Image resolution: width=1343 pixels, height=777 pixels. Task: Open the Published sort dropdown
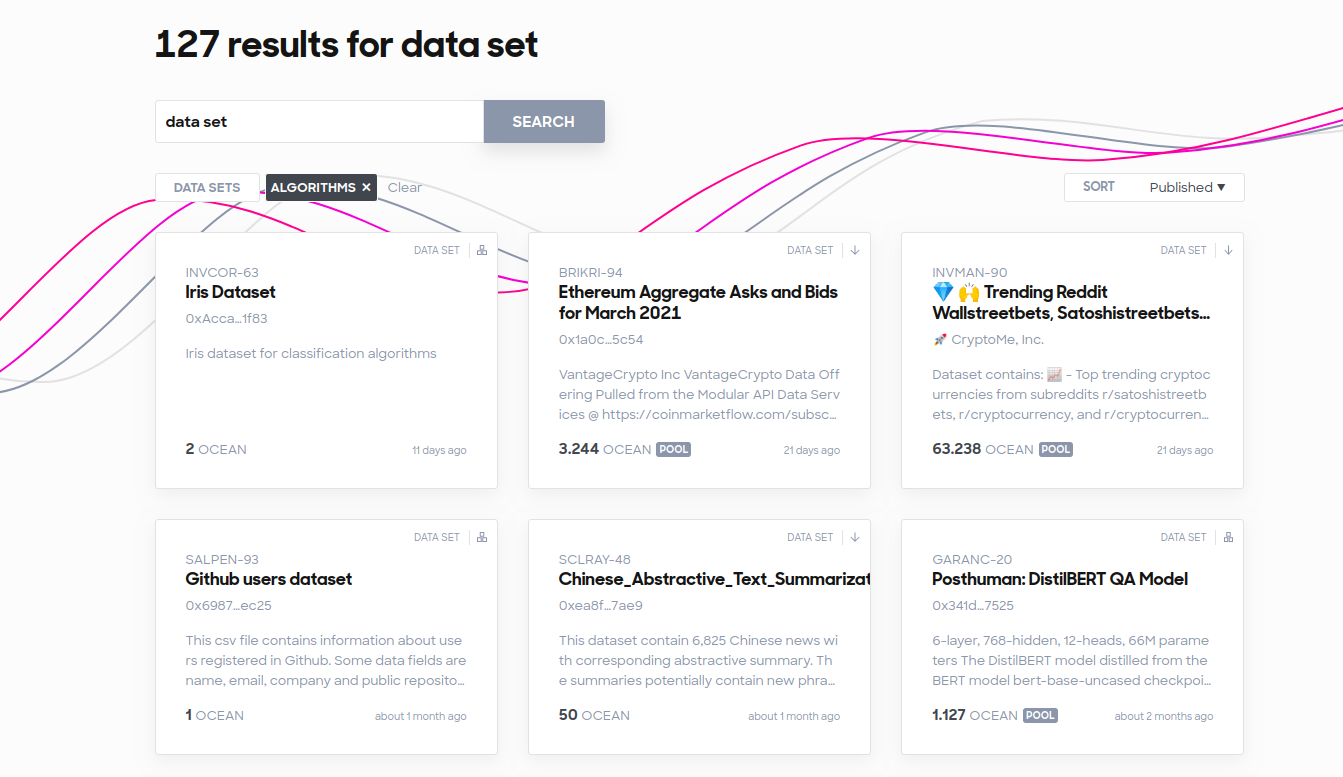pyautogui.click(x=1187, y=187)
